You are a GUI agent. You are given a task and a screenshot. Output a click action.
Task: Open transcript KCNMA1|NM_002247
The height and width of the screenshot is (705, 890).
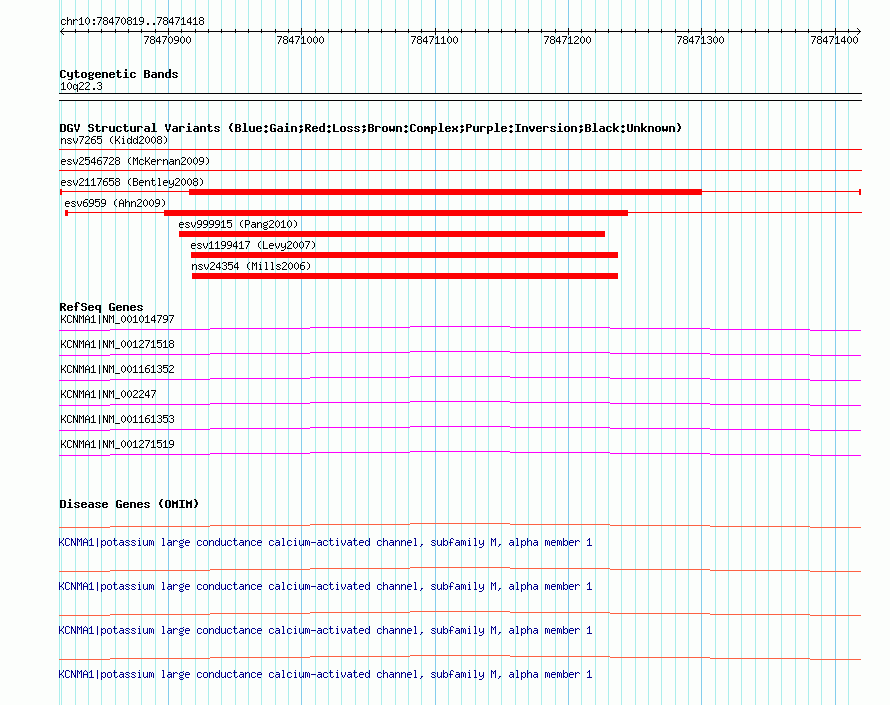pyautogui.click(x=108, y=395)
